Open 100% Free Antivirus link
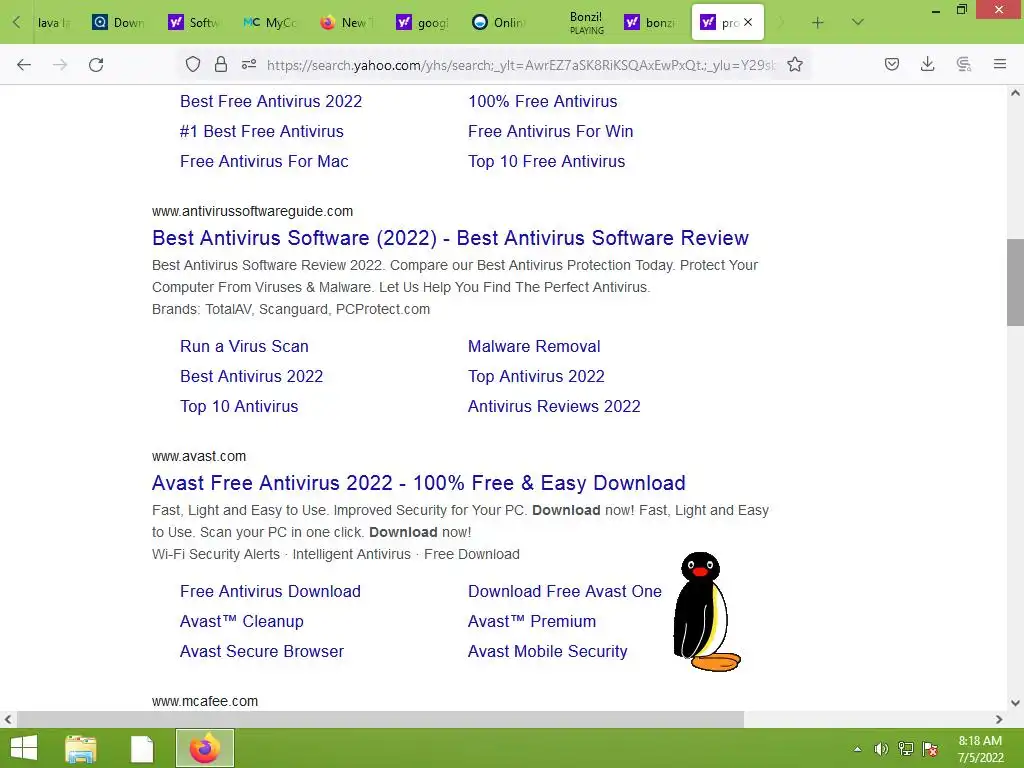The image size is (1024, 768). coord(542,101)
